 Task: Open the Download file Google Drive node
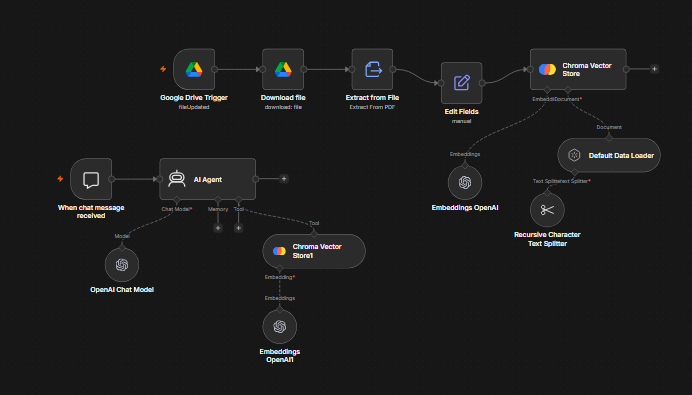(x=283, y=69)
